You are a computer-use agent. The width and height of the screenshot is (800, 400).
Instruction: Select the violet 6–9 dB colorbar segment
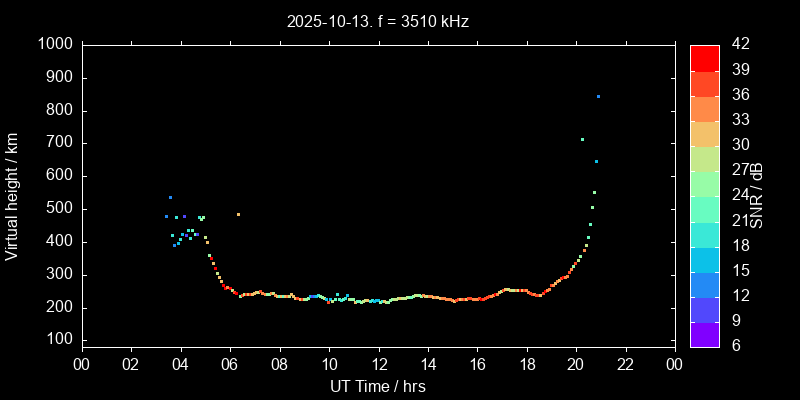pyautogui.click(x=705, y=335)
